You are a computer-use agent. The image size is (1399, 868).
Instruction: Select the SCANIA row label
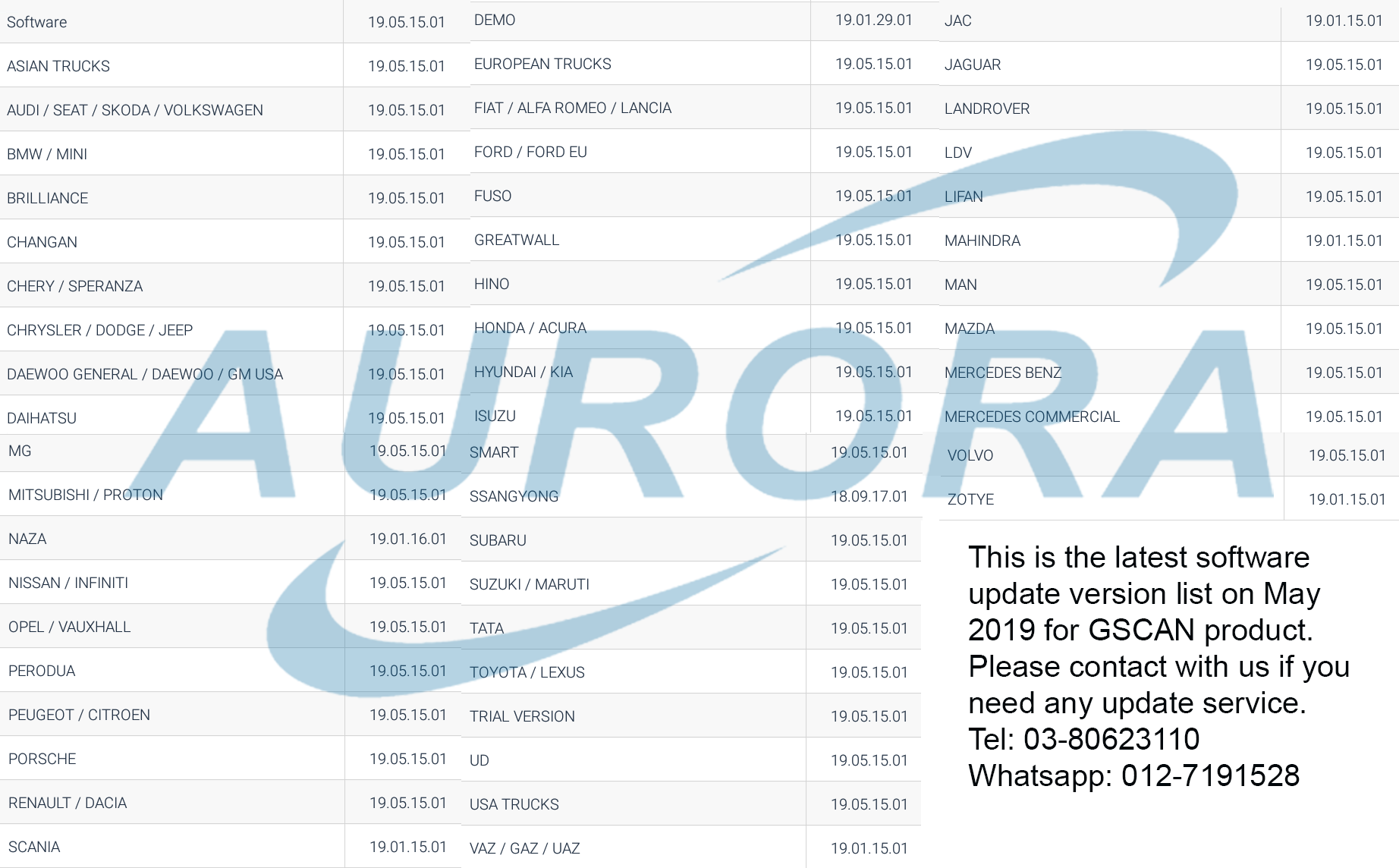(34, 847)
